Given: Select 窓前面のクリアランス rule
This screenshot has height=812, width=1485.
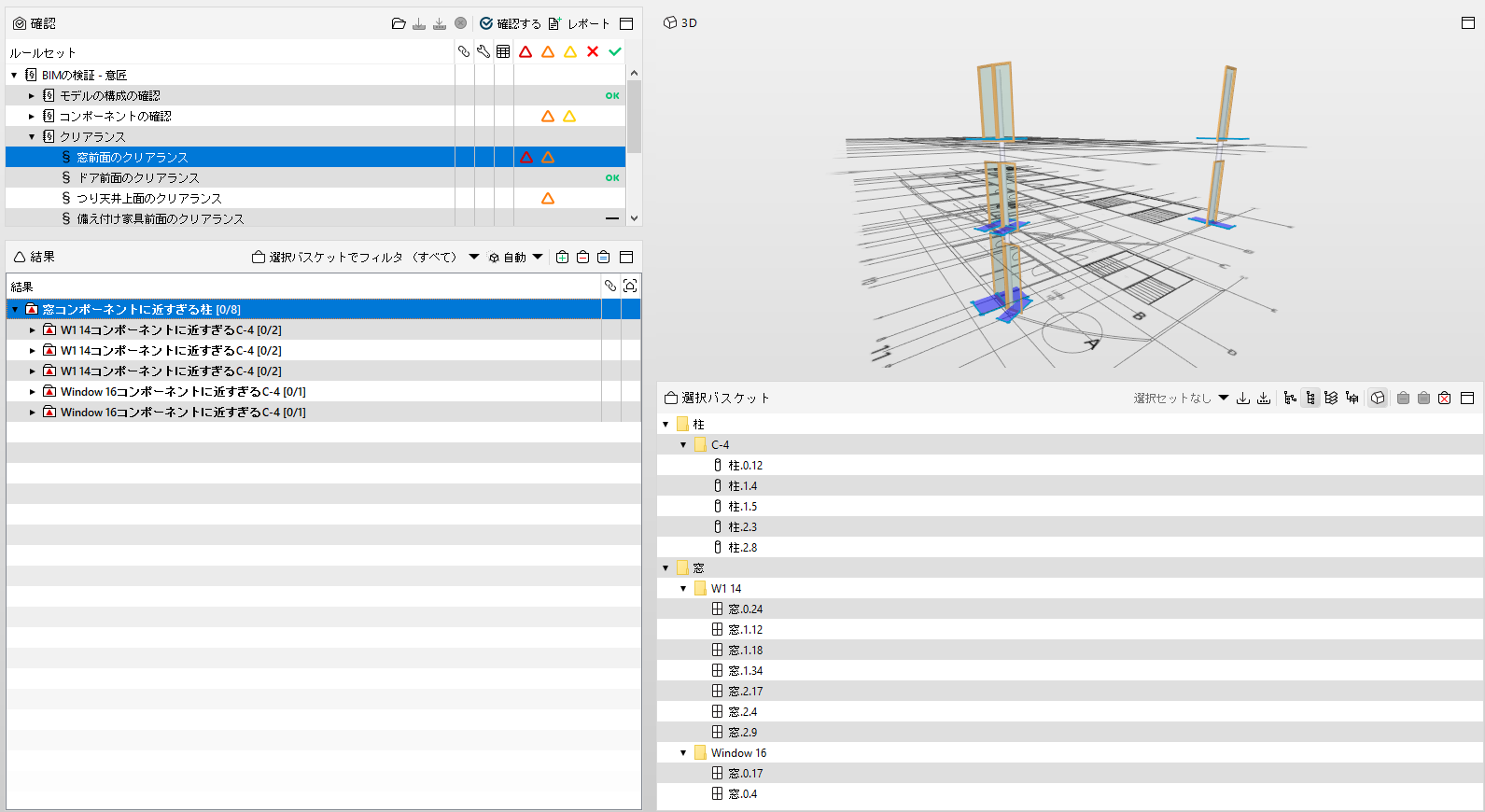Looking at the screenshot, I should click(315, 157).
